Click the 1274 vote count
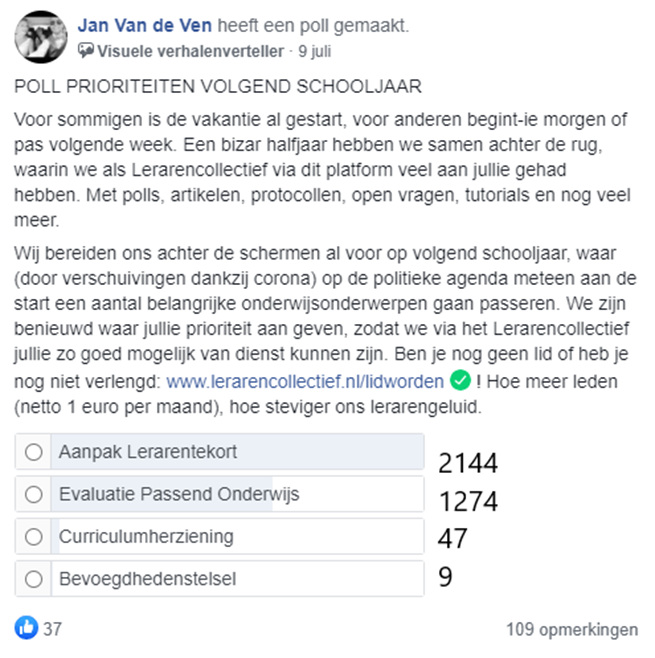This screenshot has width=655, height=658. 468,501
